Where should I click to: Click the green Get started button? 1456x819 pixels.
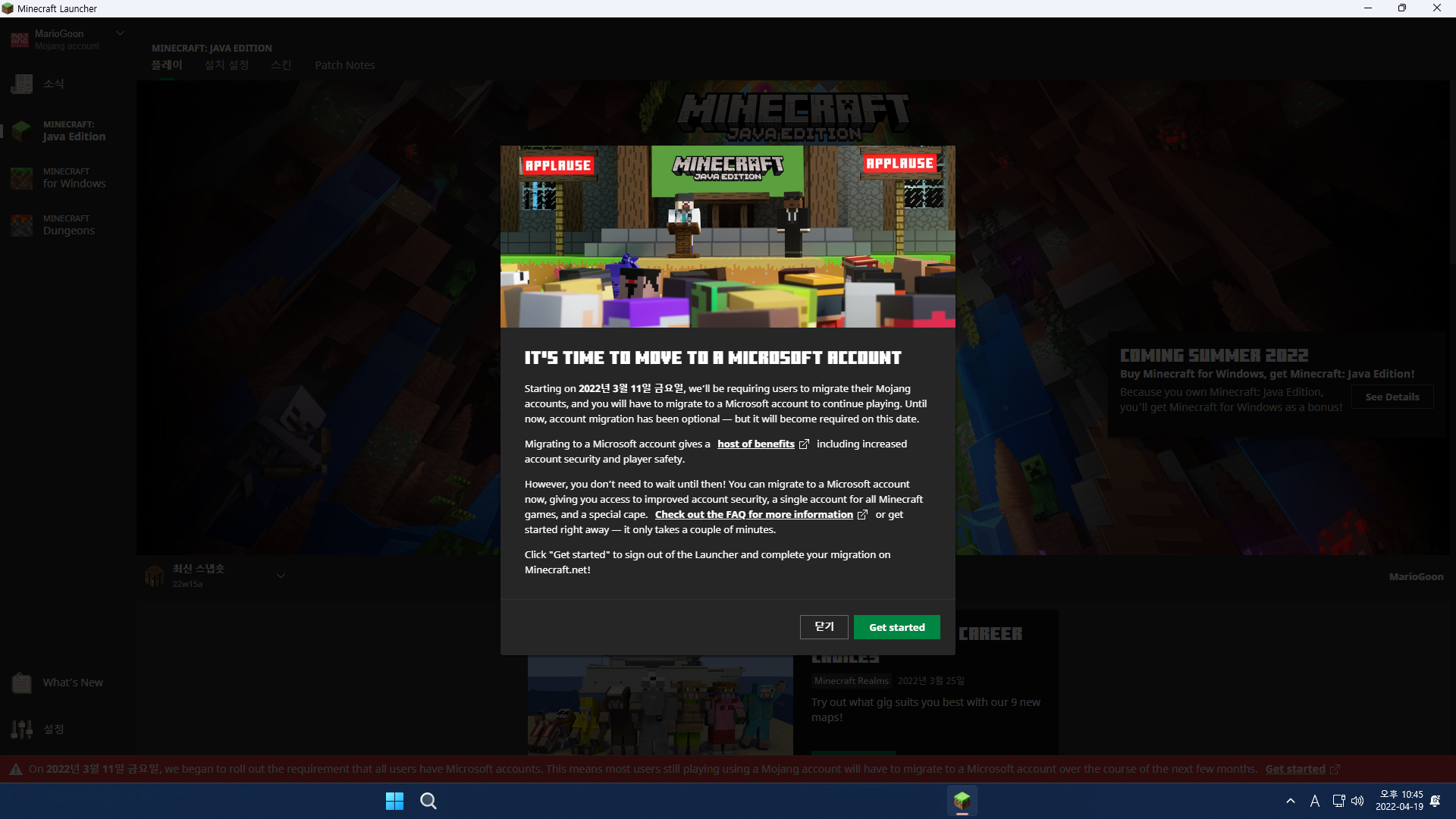click(x=896, y=627)
